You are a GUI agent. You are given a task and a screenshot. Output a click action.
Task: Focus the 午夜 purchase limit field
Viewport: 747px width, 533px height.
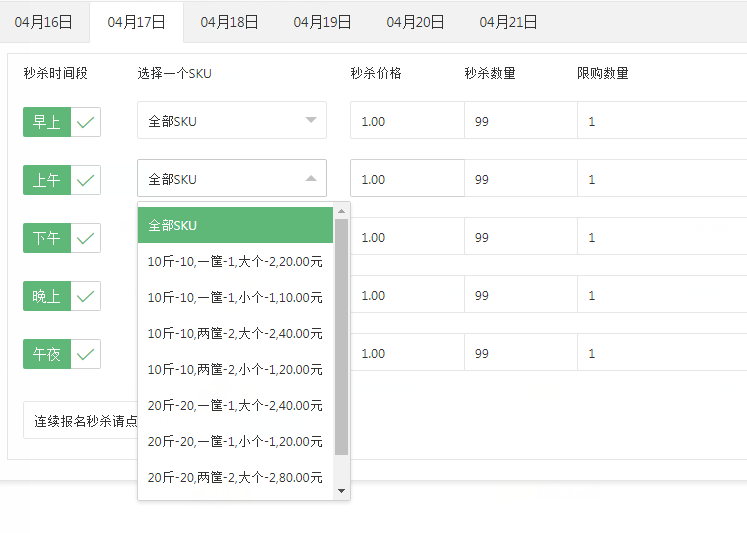pos(662,352)
